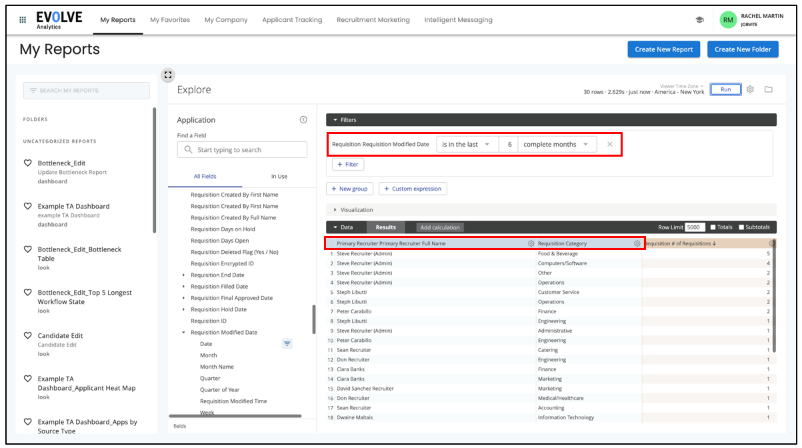Expand the Visualization section
802x448 pixels.
click(x=335, y=210)
